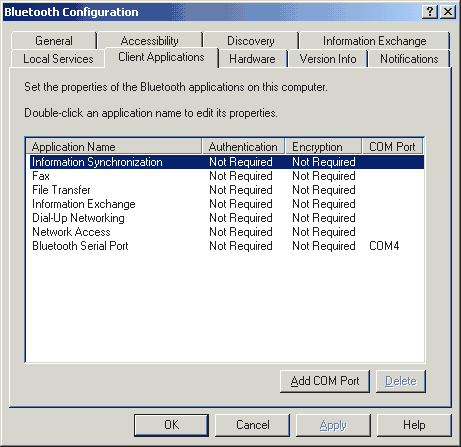
Task: View the Version Info tab
Action: click(x=328, y=59)
